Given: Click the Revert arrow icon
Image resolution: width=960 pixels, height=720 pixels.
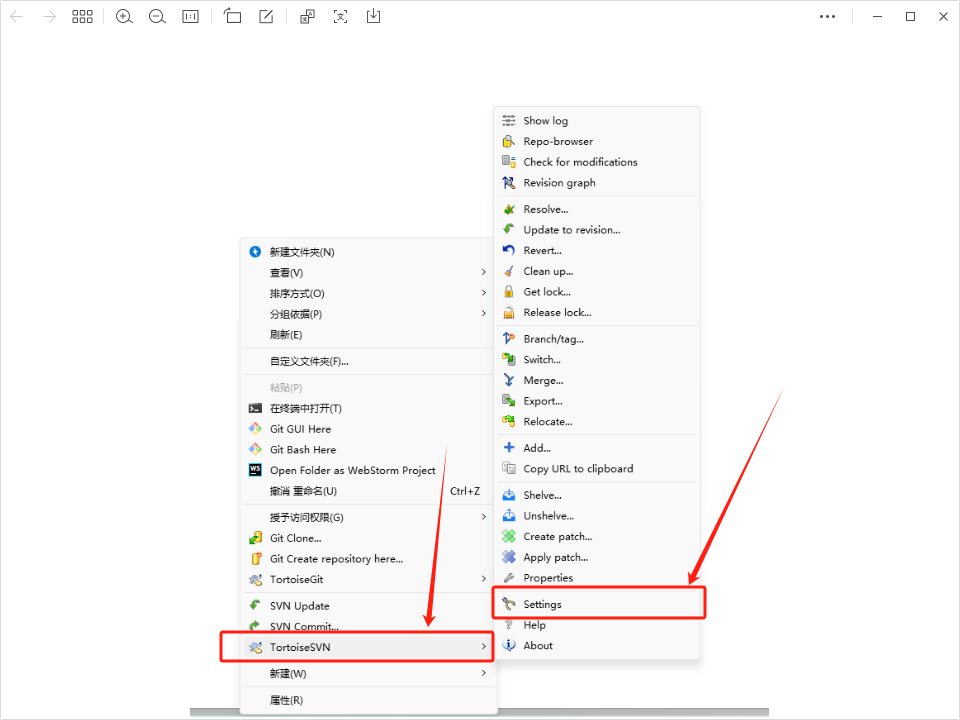Looking at the screenshot, I should click(x=509, y=250).
